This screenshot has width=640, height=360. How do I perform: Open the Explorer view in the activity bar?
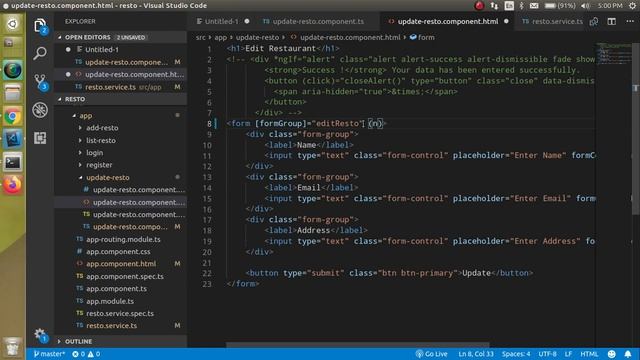point(40,26)
